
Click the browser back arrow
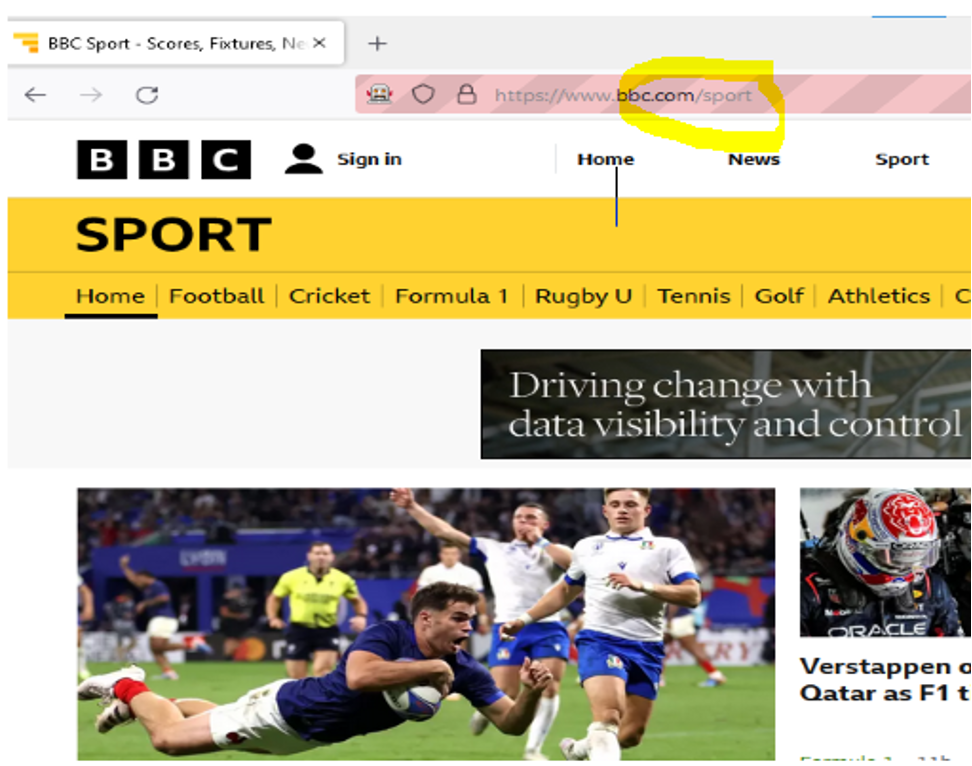(36, 95)
